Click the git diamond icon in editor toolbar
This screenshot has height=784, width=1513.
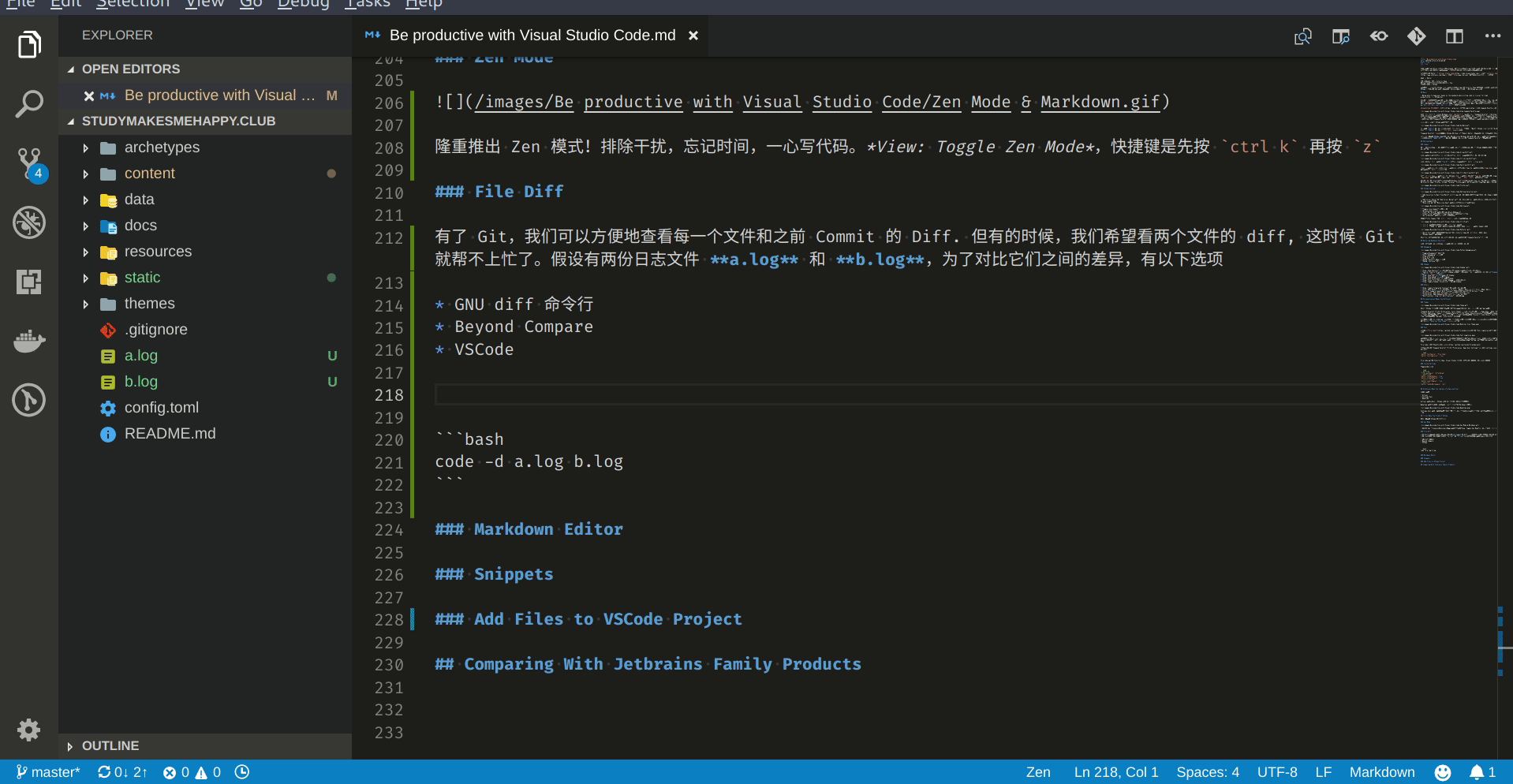click(1417, 36)
